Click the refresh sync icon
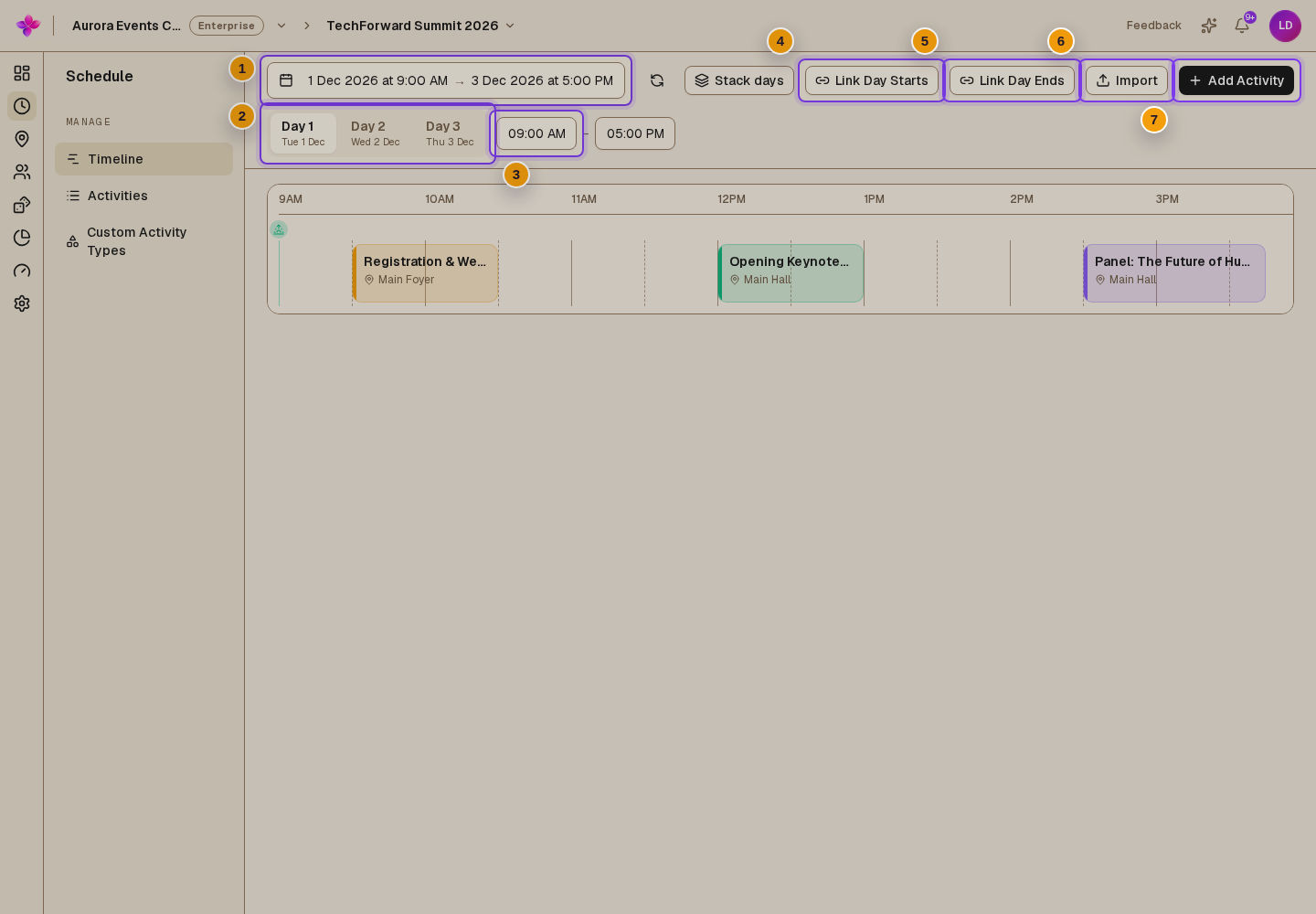The height and width of the screenshot is (914, 1316). click(657, 80)
